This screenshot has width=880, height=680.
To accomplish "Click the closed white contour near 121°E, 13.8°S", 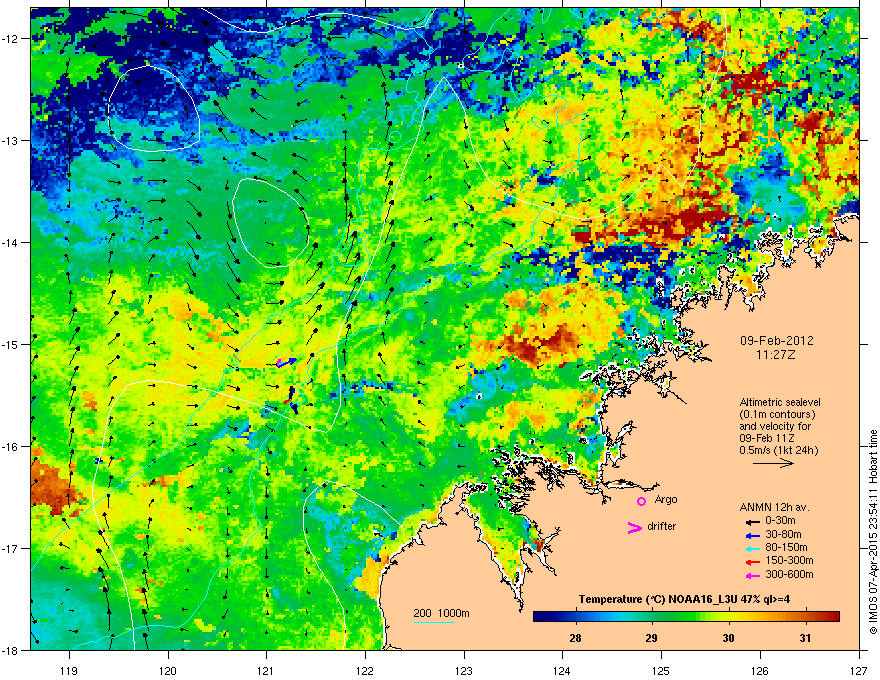I will click(x=271, y=223).
